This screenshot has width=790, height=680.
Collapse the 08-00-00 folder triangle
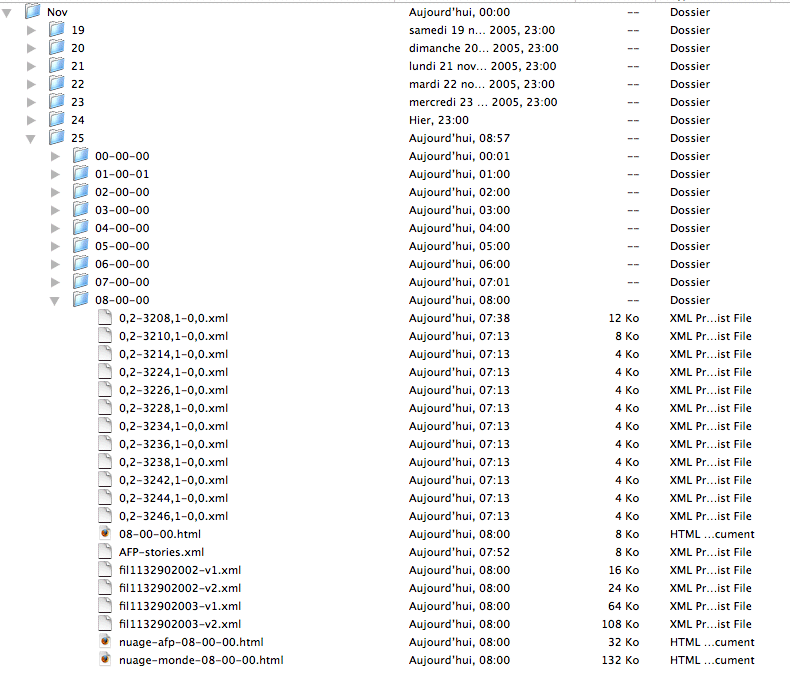click(55, 301)
